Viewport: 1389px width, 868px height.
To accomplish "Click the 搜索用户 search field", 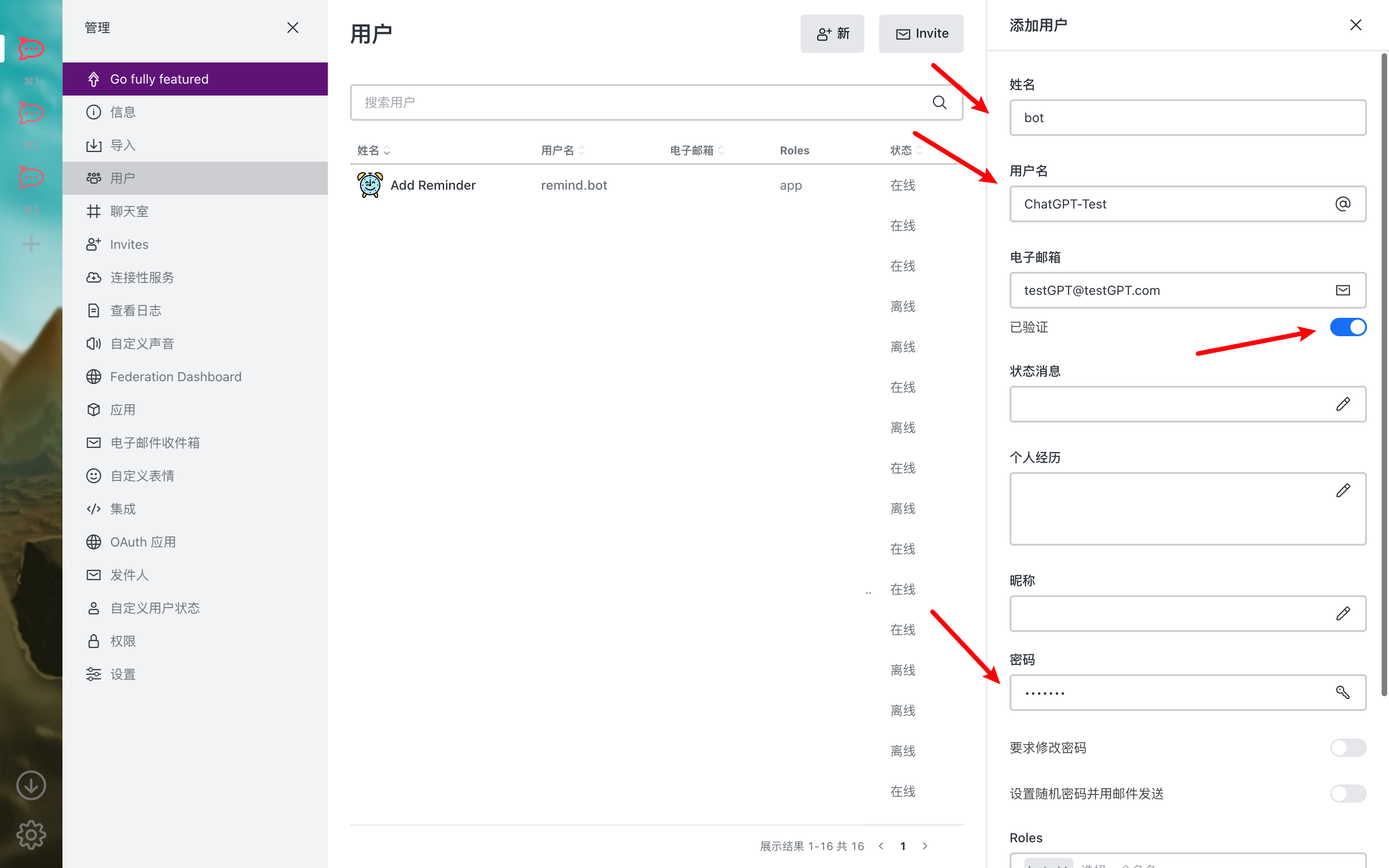I will point(656,102).
